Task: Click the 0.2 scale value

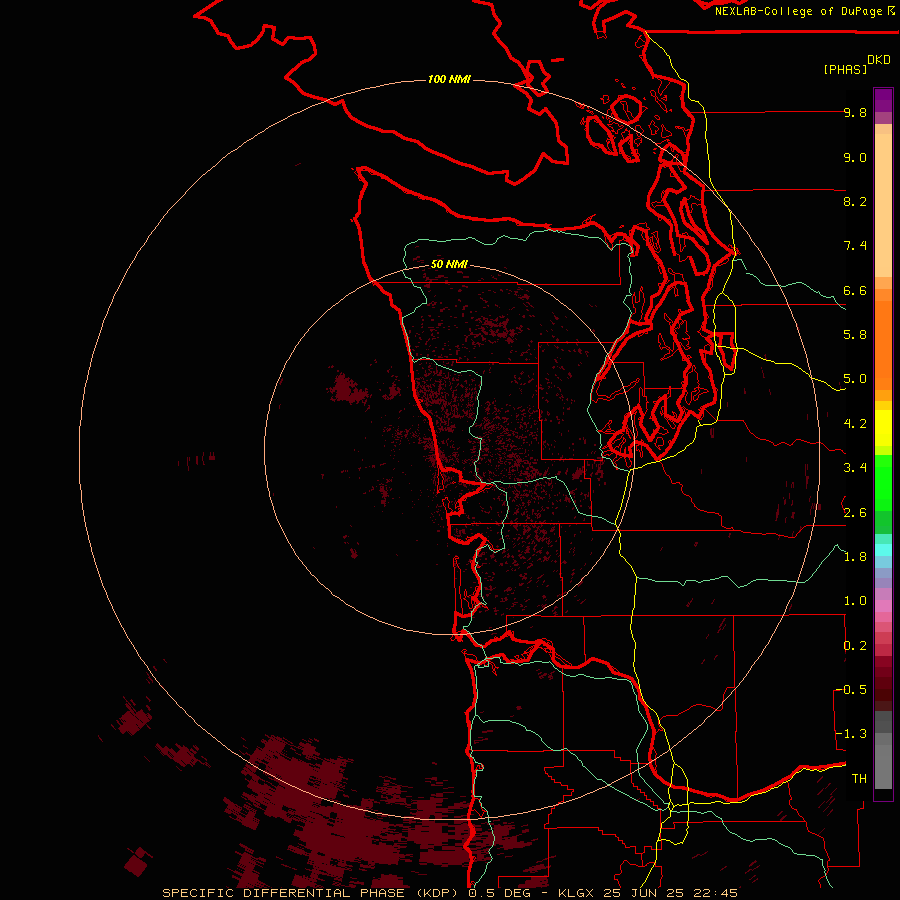Action: (855, 646)
